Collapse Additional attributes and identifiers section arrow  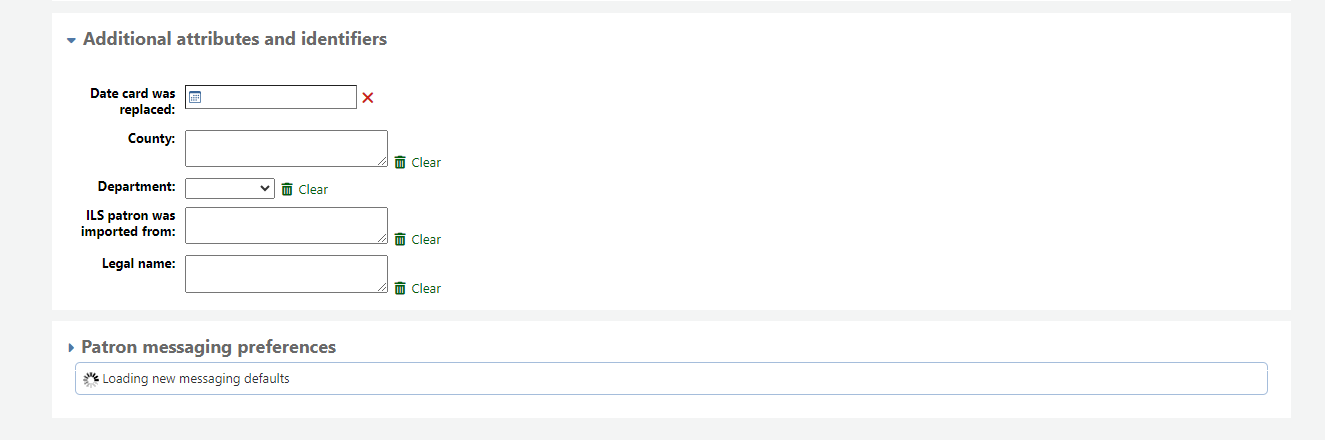coord(71,41)
